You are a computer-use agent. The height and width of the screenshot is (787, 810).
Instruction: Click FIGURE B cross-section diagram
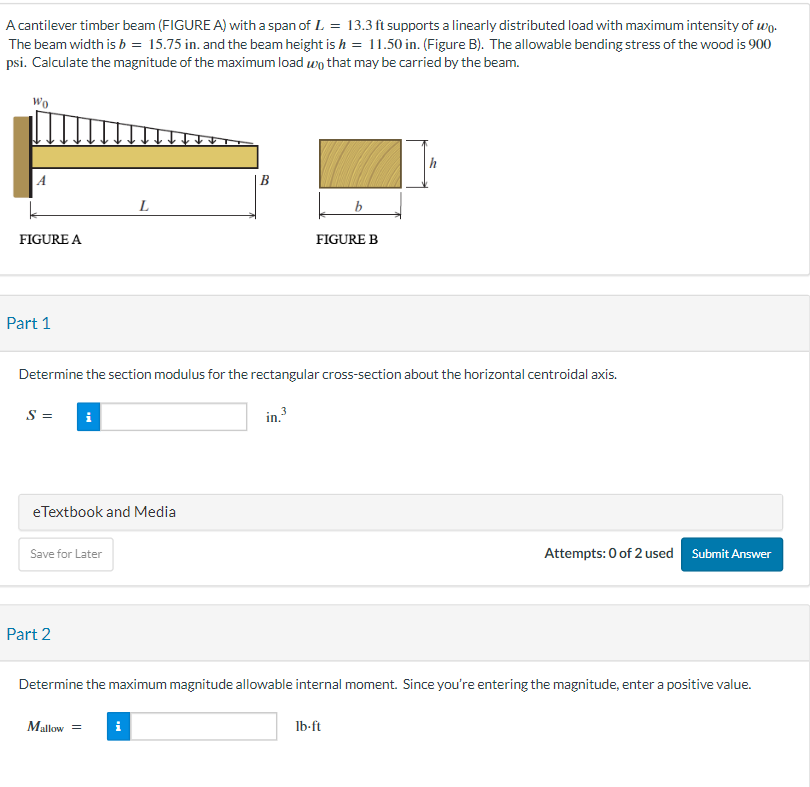tap(358, 163)
